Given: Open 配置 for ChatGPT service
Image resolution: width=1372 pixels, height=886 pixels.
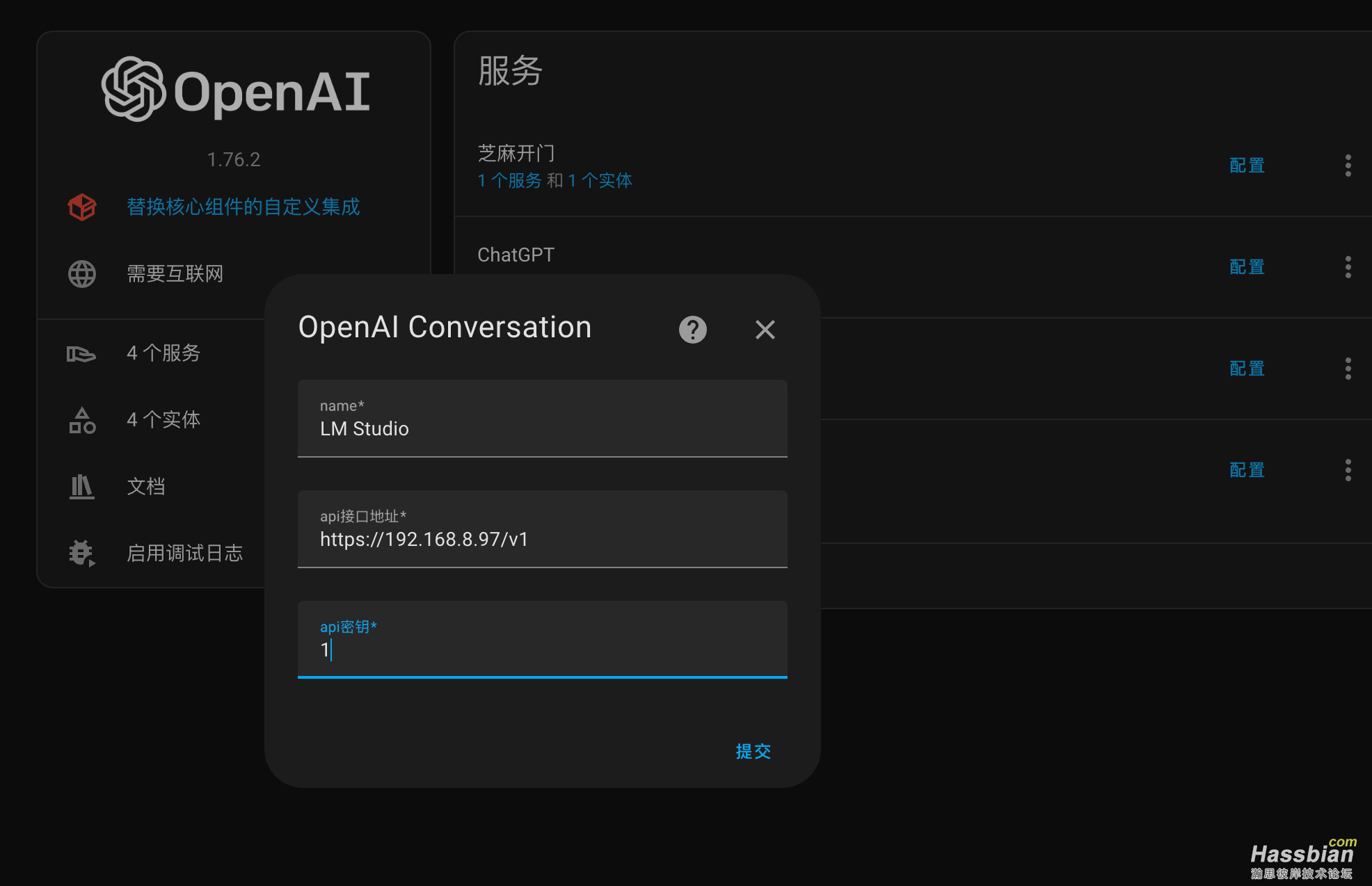Looking at the screenshot, I should (x=1247, y=267).
